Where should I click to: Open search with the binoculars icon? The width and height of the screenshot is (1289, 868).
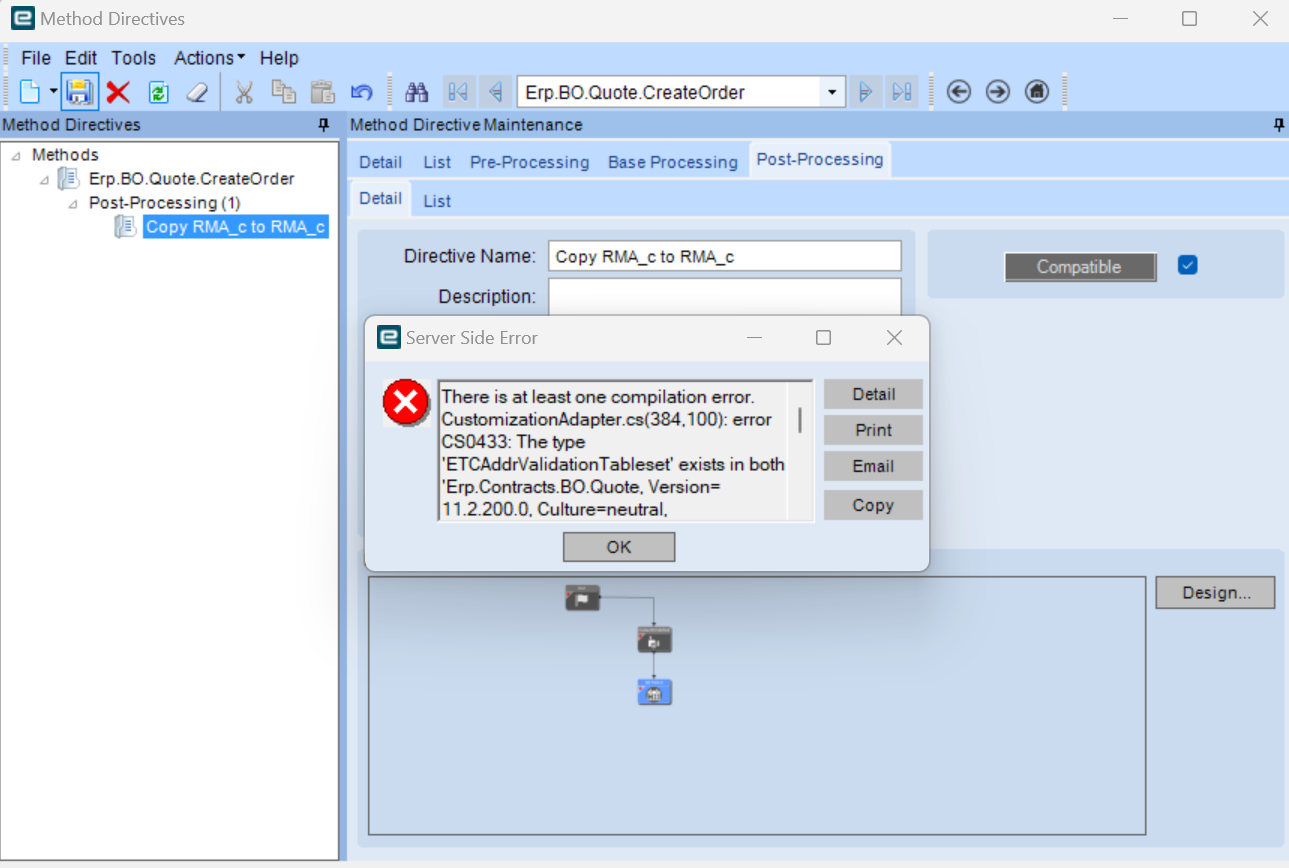tap(416, 91)
